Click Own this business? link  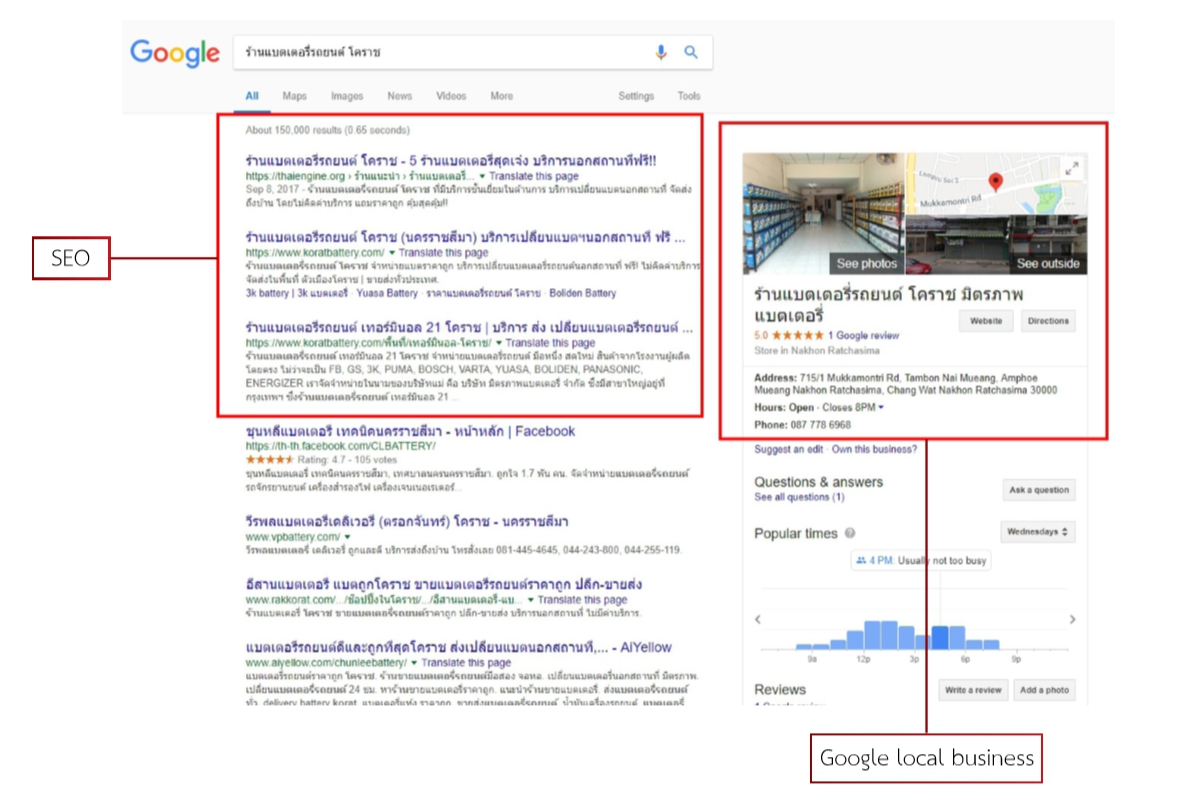[x=874, y=450]
